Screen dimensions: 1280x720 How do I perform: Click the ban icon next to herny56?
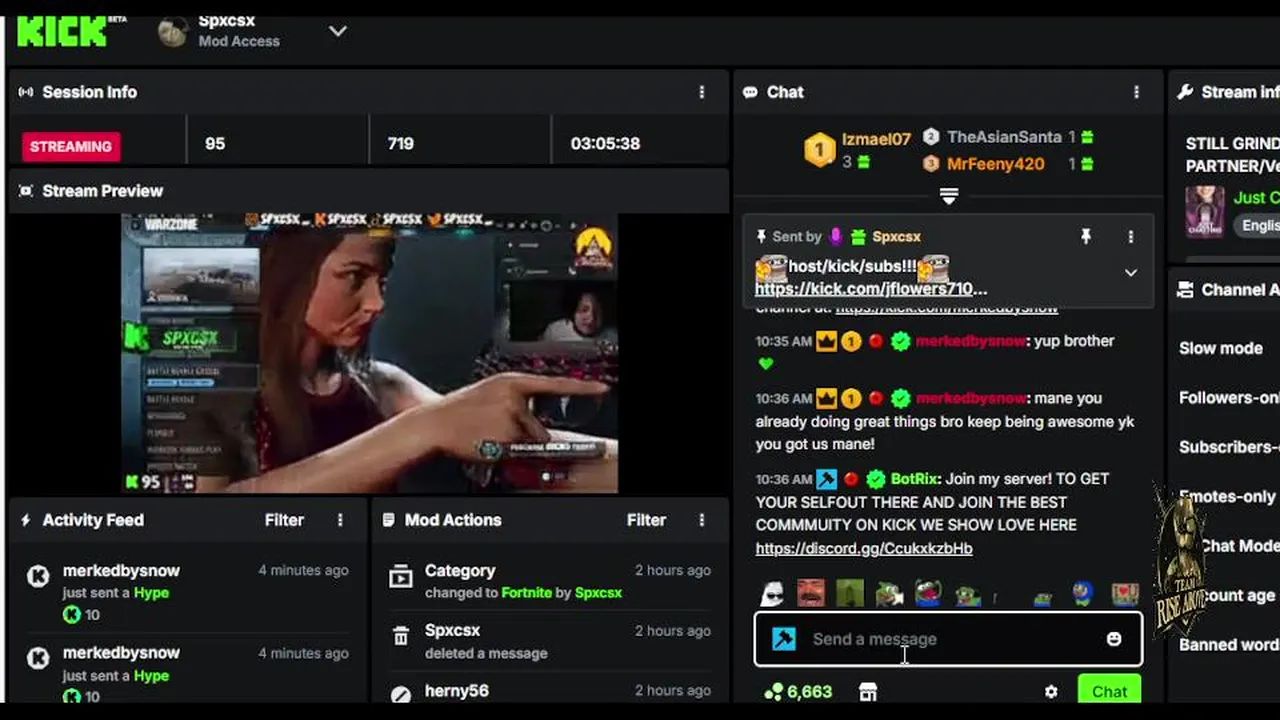click(x=400, y=694)
